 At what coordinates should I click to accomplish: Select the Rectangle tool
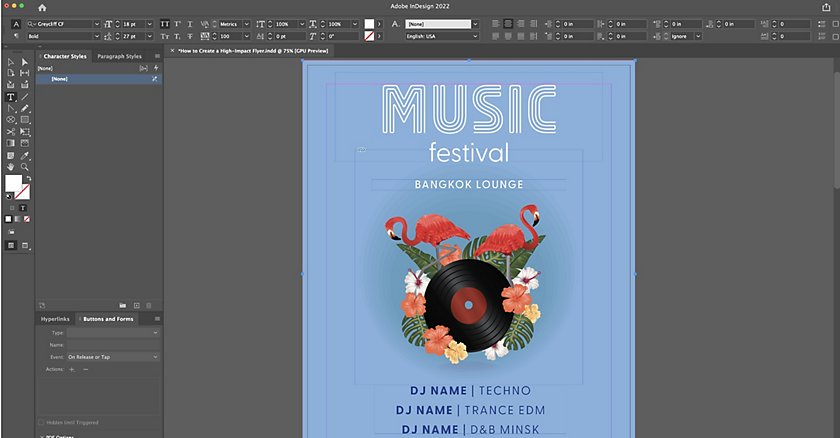[25, 120]
